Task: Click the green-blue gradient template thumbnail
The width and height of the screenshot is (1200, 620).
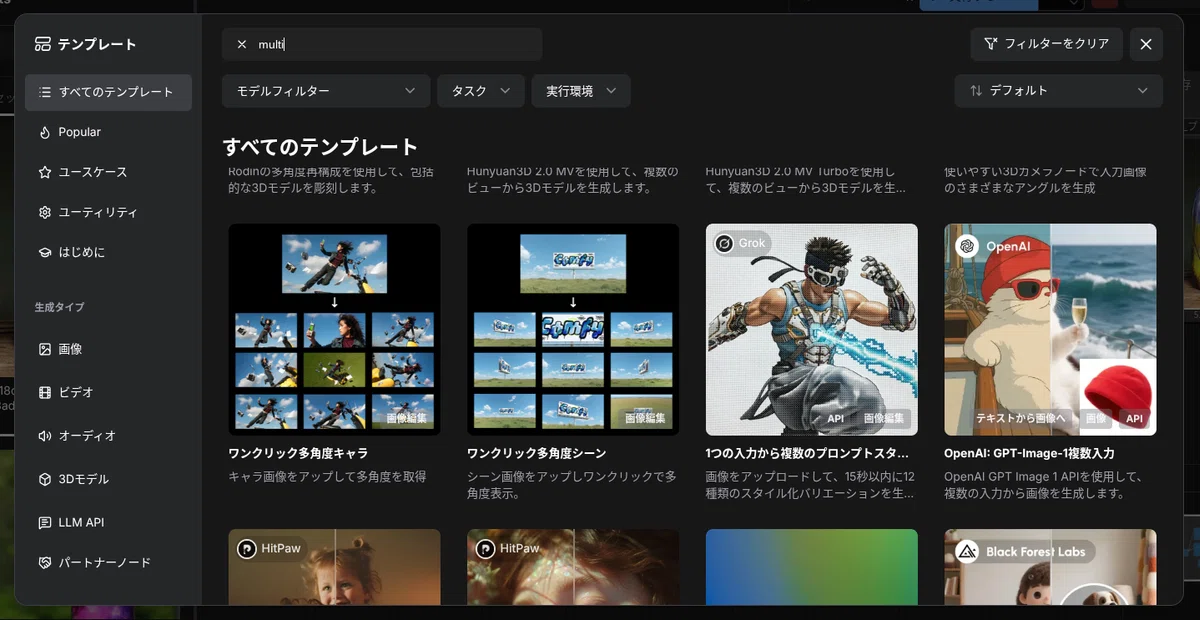Action: tap(812, 566)
